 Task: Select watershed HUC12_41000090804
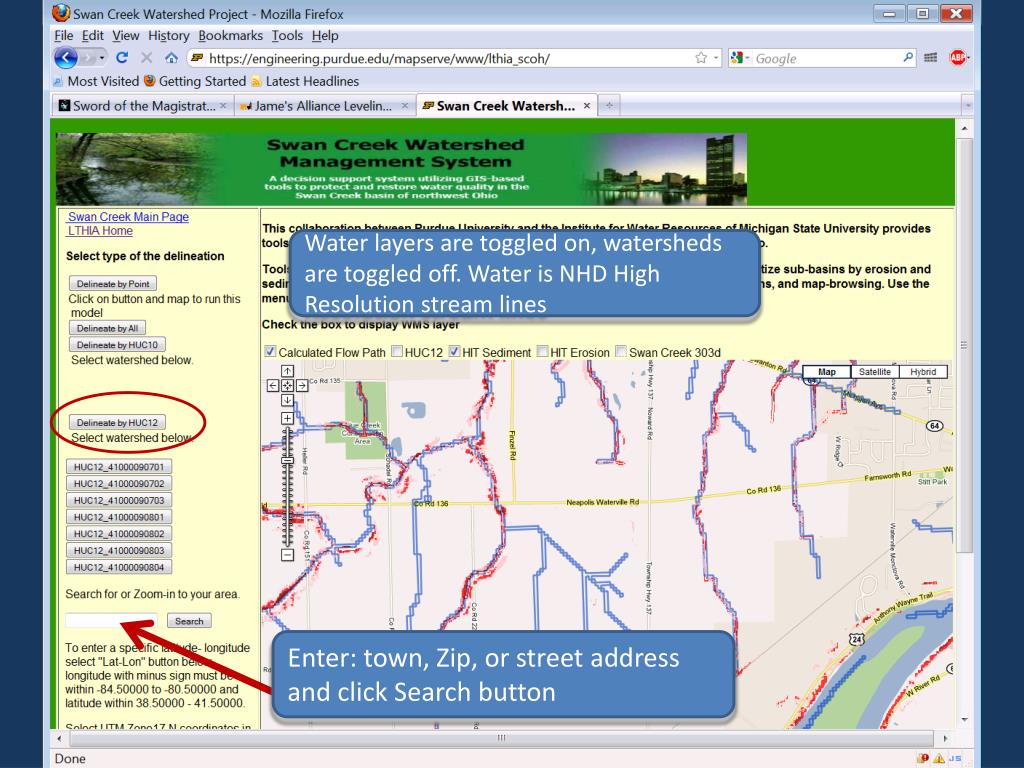click(119, 568)
